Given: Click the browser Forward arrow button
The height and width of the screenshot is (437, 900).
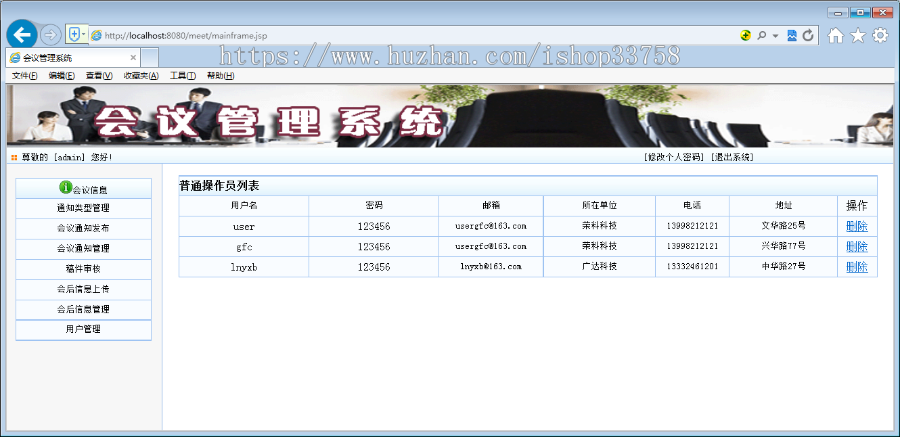Looking at the screenshot, I should (51, 35).
